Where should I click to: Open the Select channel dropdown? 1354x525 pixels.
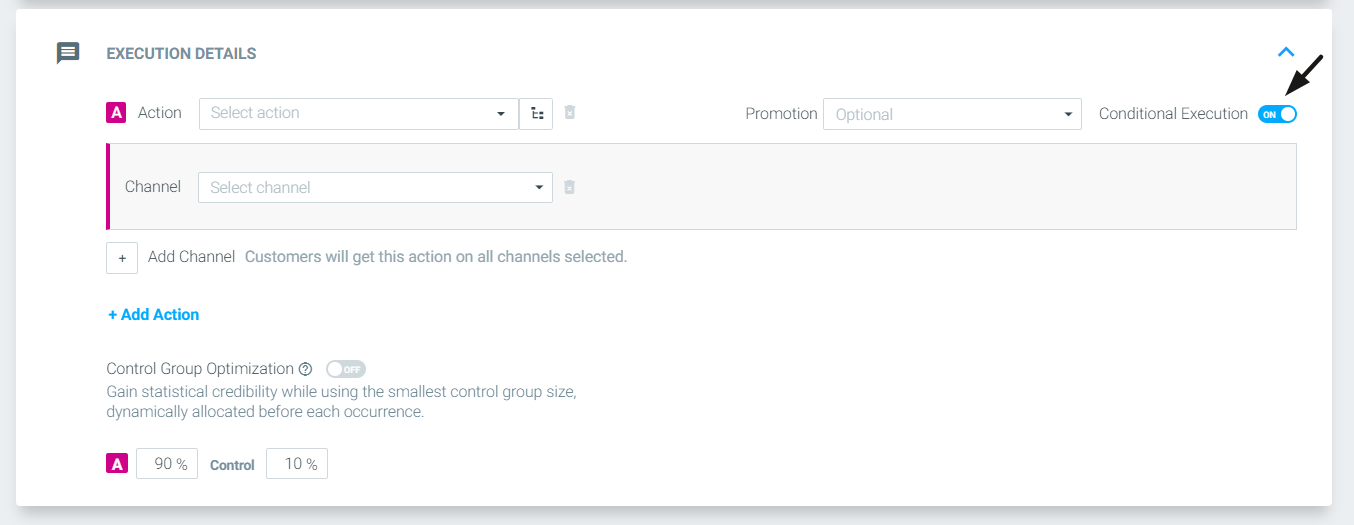coord(375,187)
